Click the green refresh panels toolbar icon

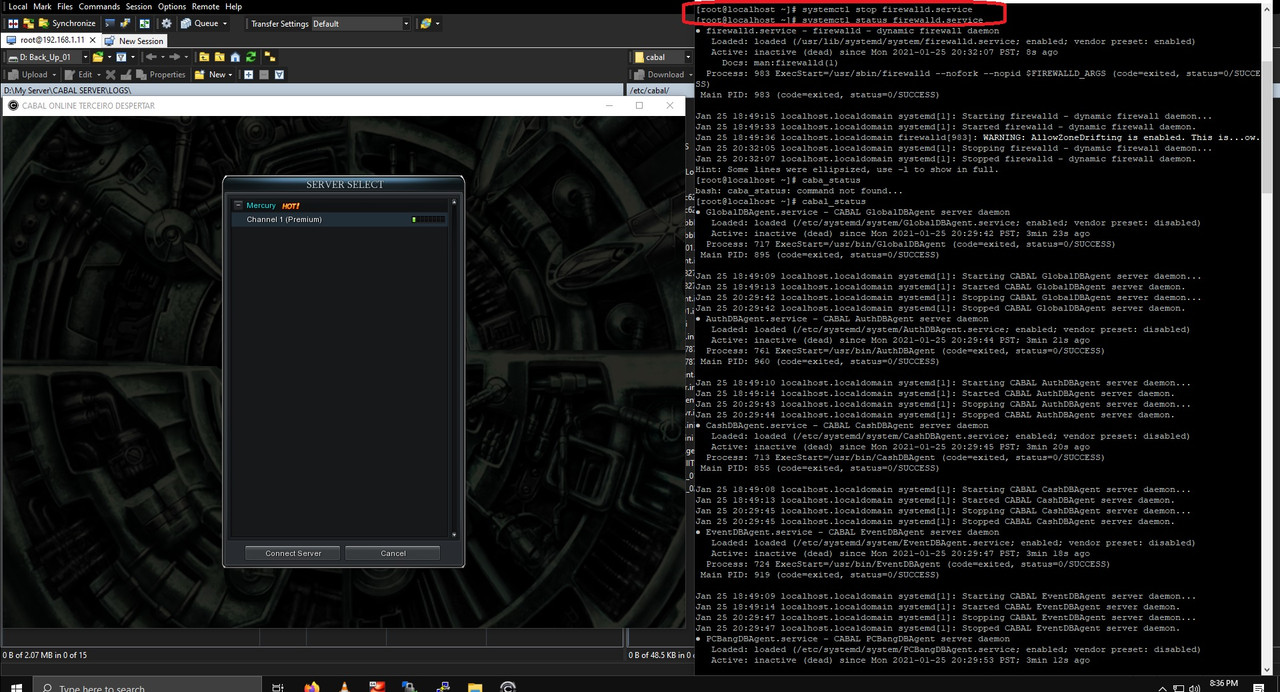pyautogui.click(x=145, y=23)
